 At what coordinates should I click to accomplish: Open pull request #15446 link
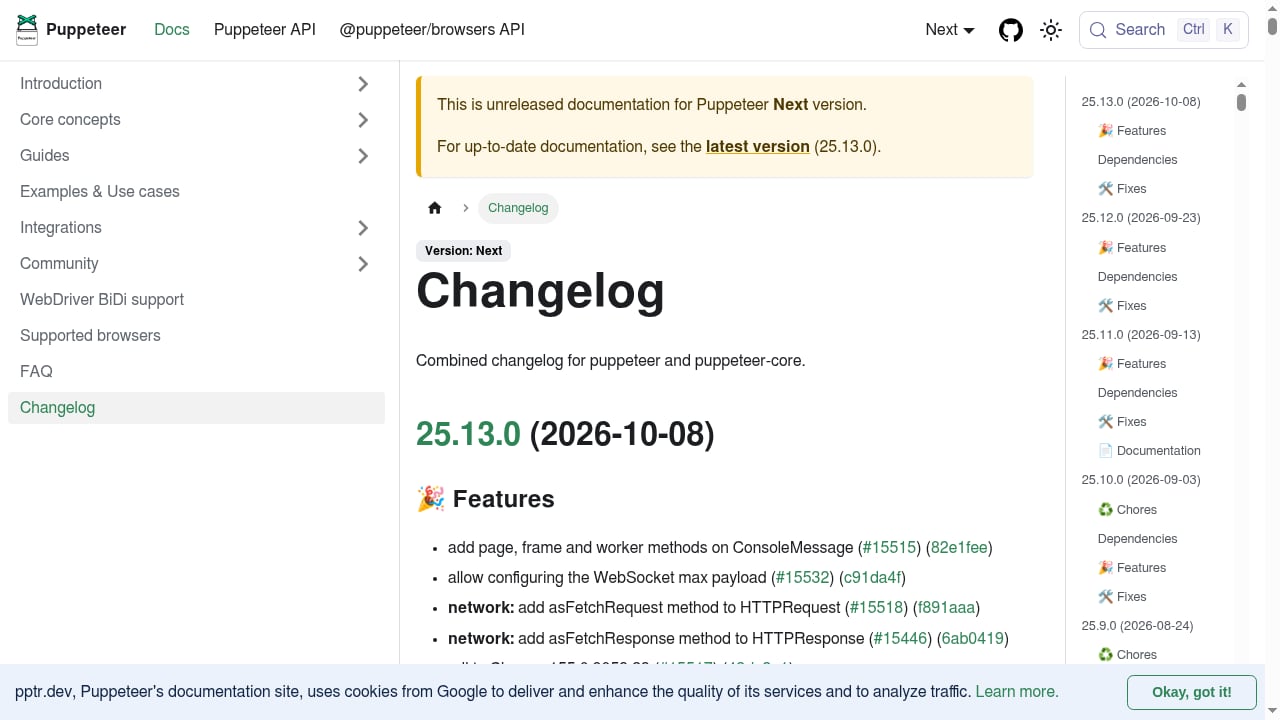(x=900, y=639)
